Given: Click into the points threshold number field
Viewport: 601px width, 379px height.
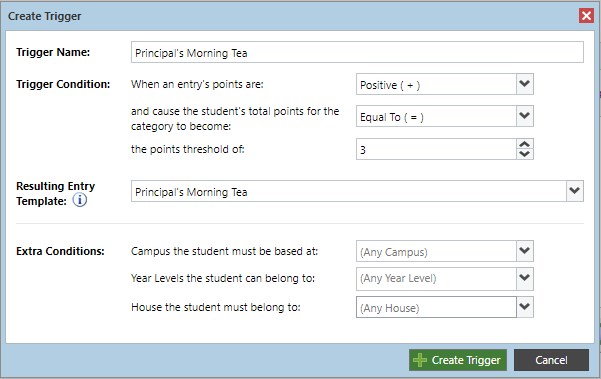Looking at the screenshot, I should click(x=436, y=149).
